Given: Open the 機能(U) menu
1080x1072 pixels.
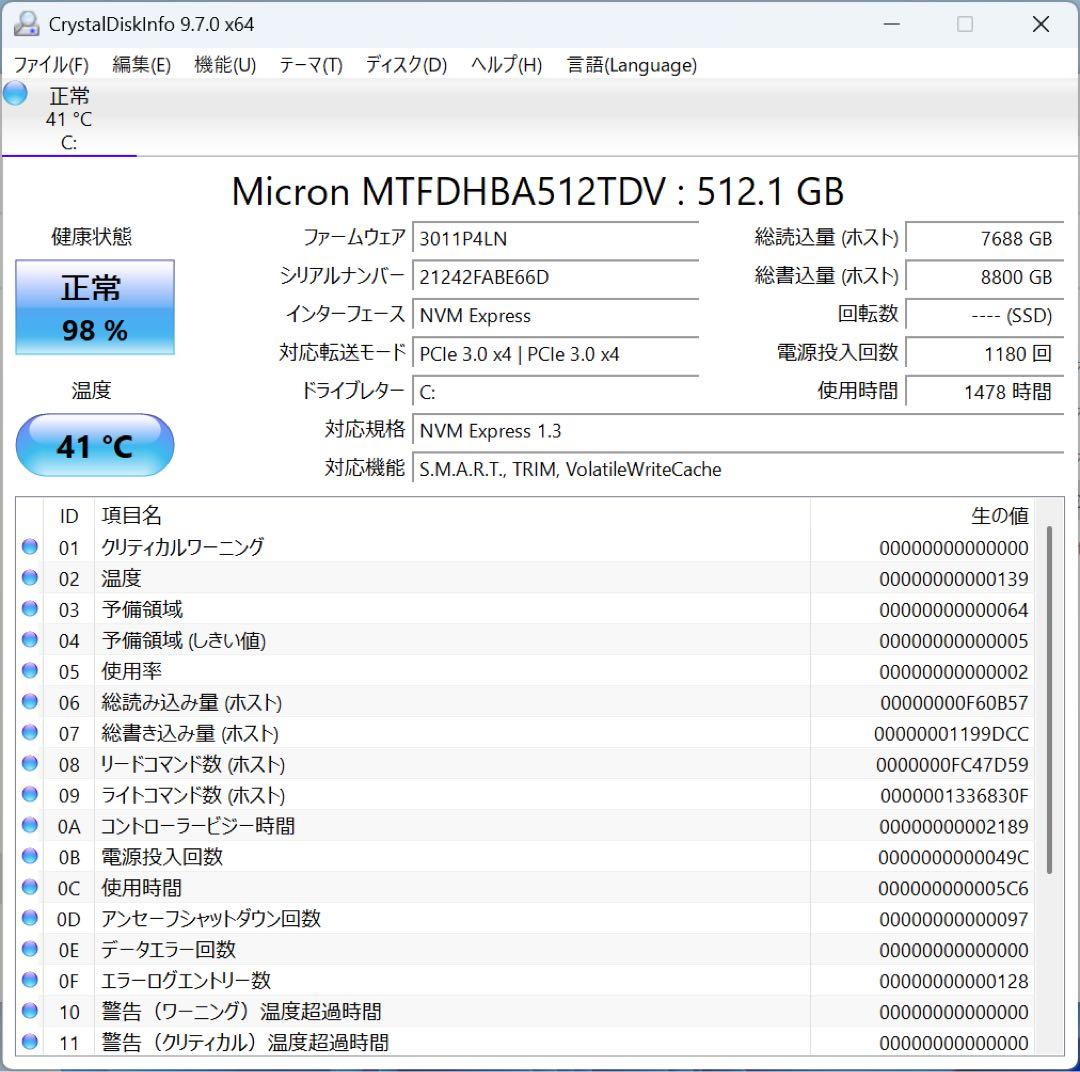Looking at the screenshot, I should coord(225,65).
